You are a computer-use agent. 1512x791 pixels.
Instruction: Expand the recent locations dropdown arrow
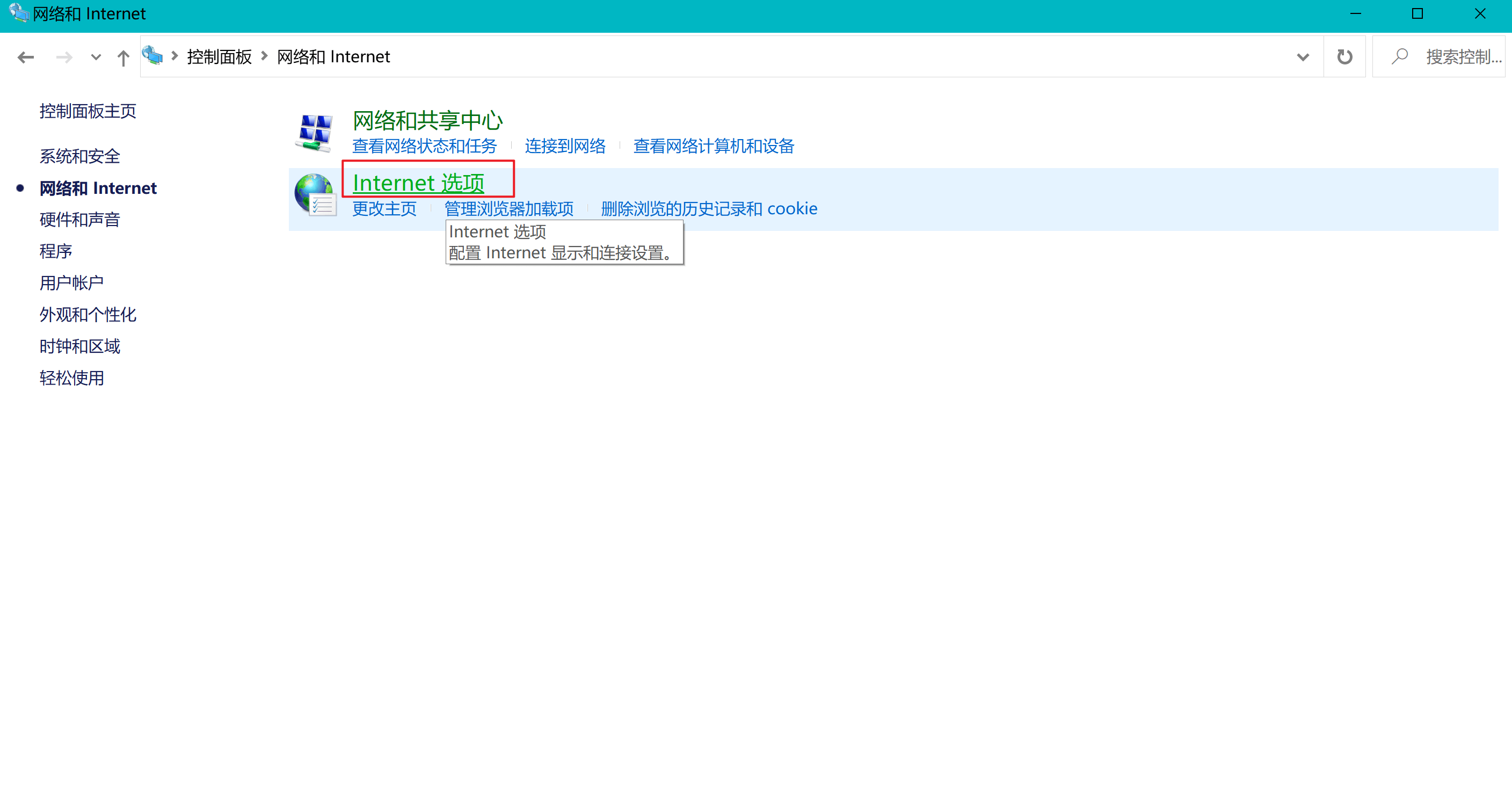(x=96, y=57)
